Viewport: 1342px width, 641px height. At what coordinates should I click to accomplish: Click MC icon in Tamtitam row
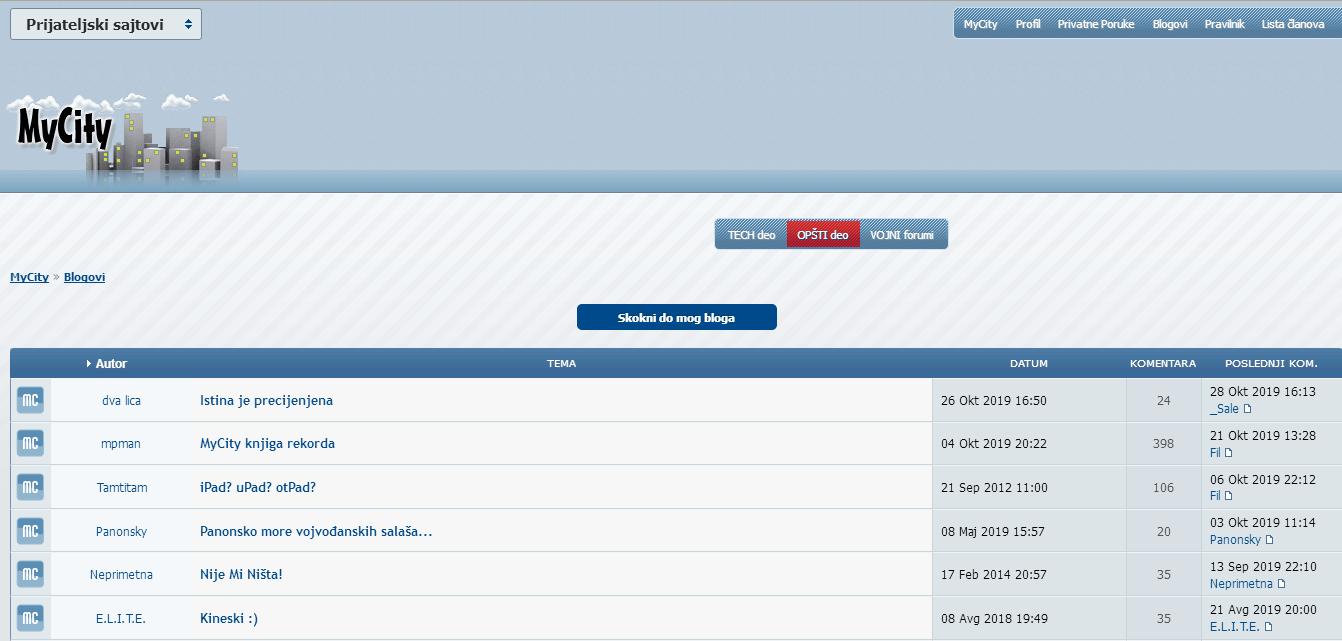pos(30,487)
